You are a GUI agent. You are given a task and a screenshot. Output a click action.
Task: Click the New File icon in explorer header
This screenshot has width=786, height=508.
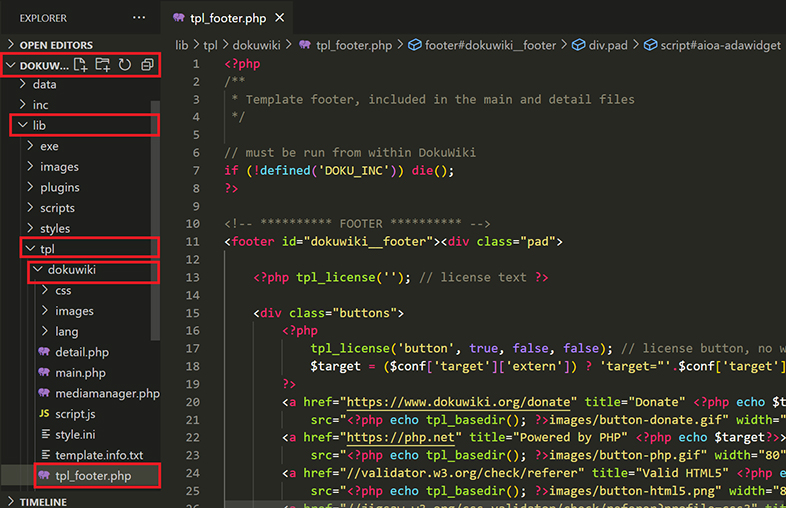point(81,65)
